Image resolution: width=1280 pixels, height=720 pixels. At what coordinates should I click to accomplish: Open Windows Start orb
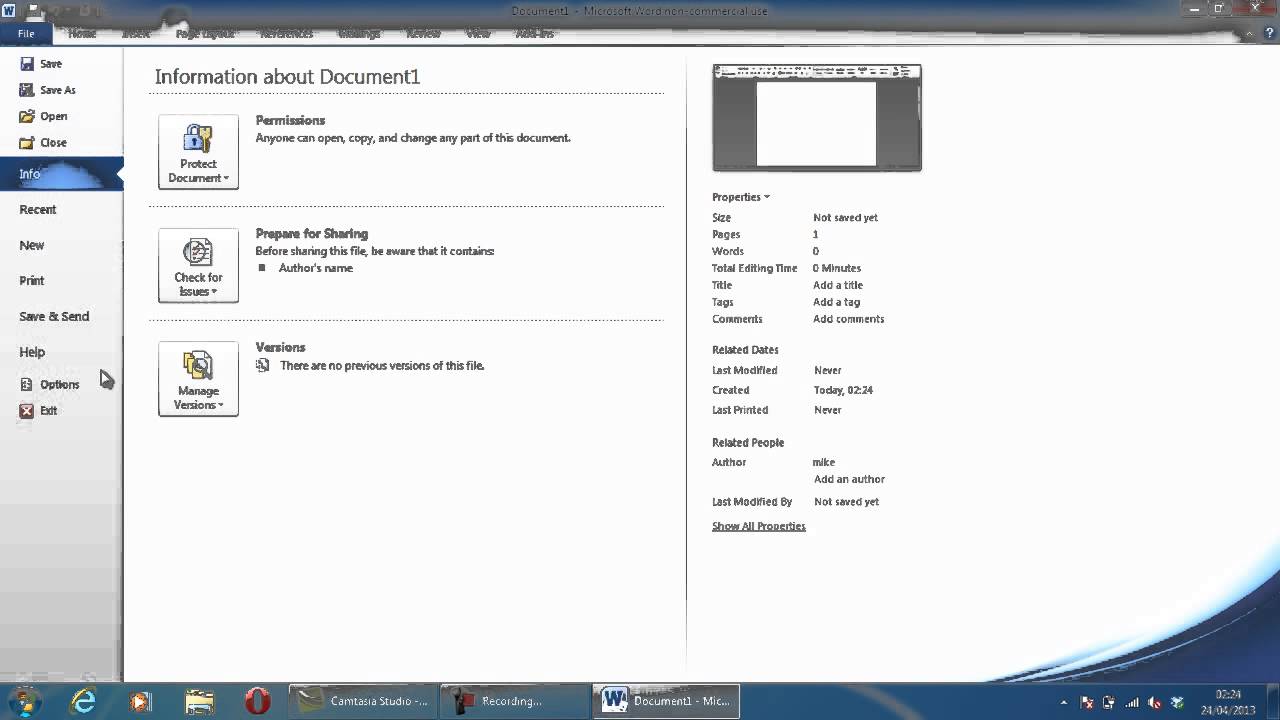[x=24, y=701]
